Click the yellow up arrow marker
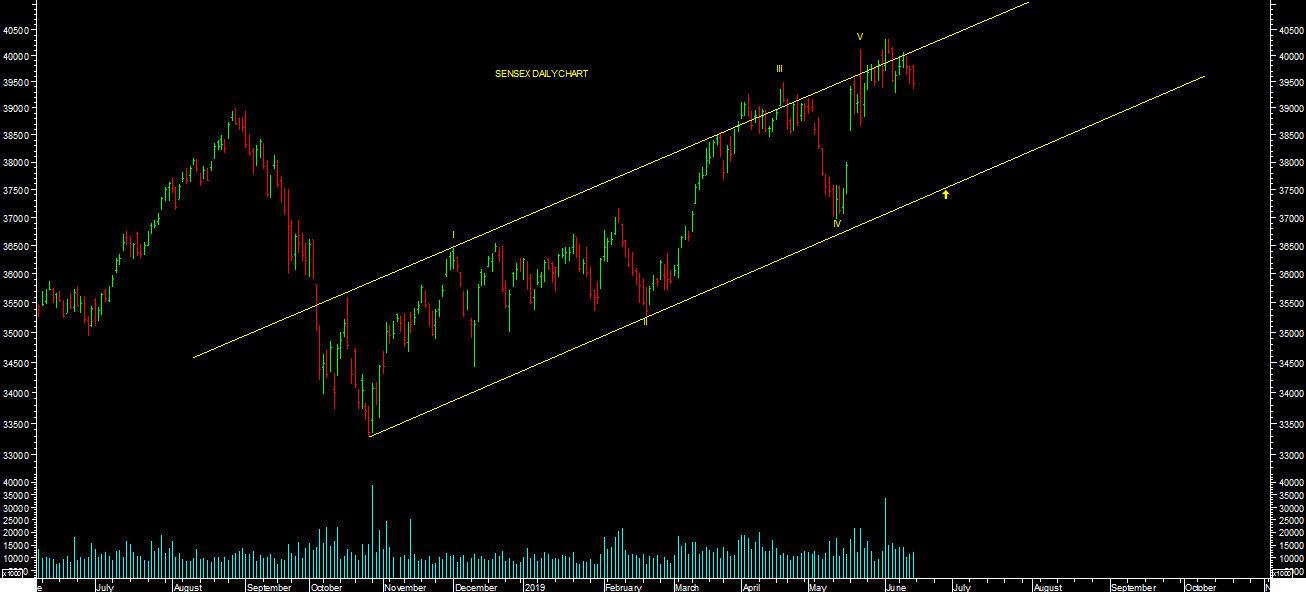The height and width of the screenshot is (592, 1306). point(945,194)
